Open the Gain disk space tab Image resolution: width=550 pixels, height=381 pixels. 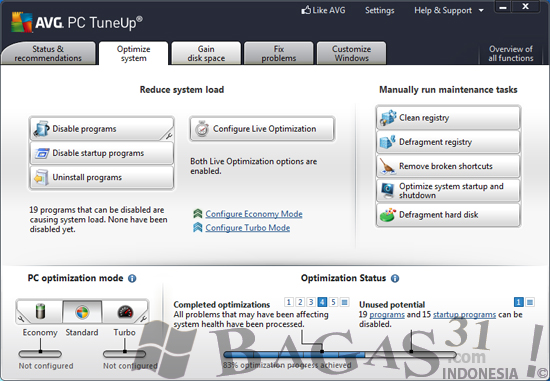point(206,53)
